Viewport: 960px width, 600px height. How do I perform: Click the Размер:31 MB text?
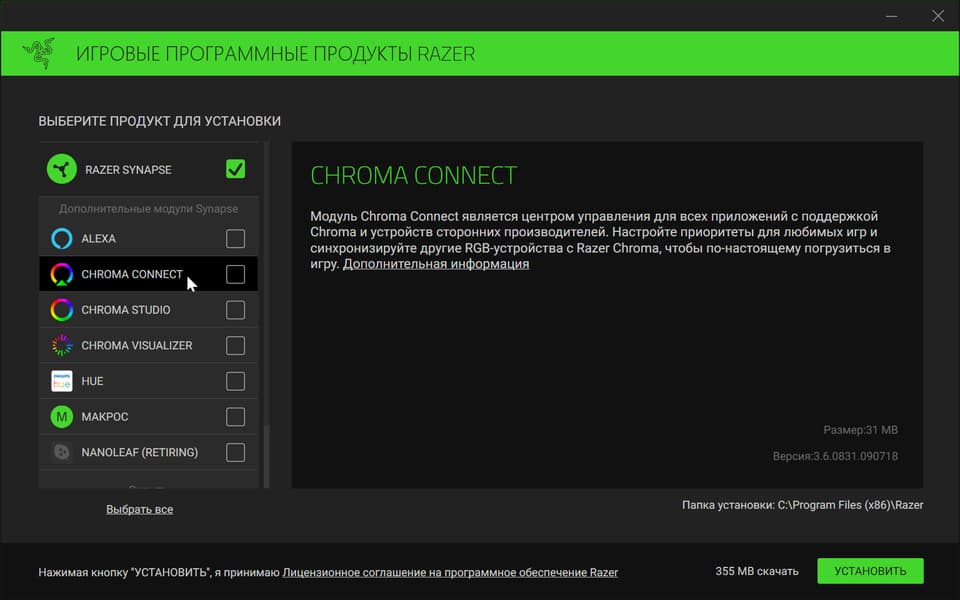(x=860, y=430)
